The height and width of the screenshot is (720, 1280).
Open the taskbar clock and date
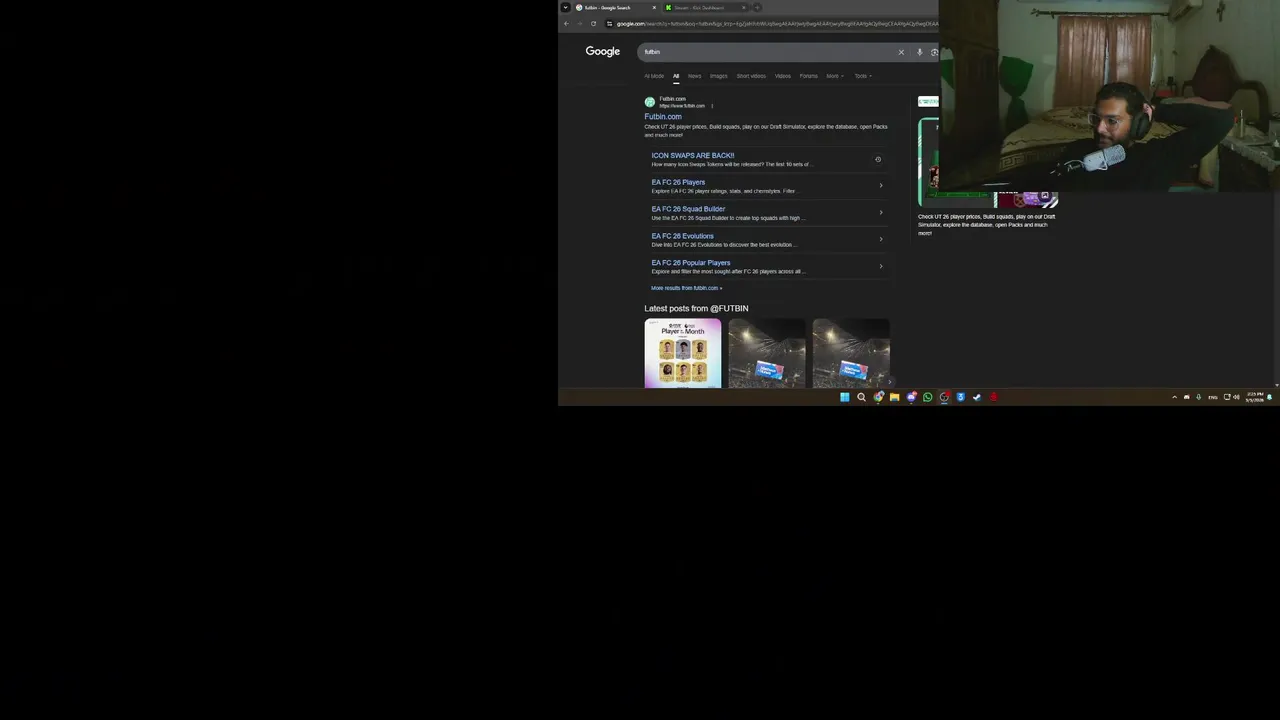pyautogui.click(x=1254, y=397)
